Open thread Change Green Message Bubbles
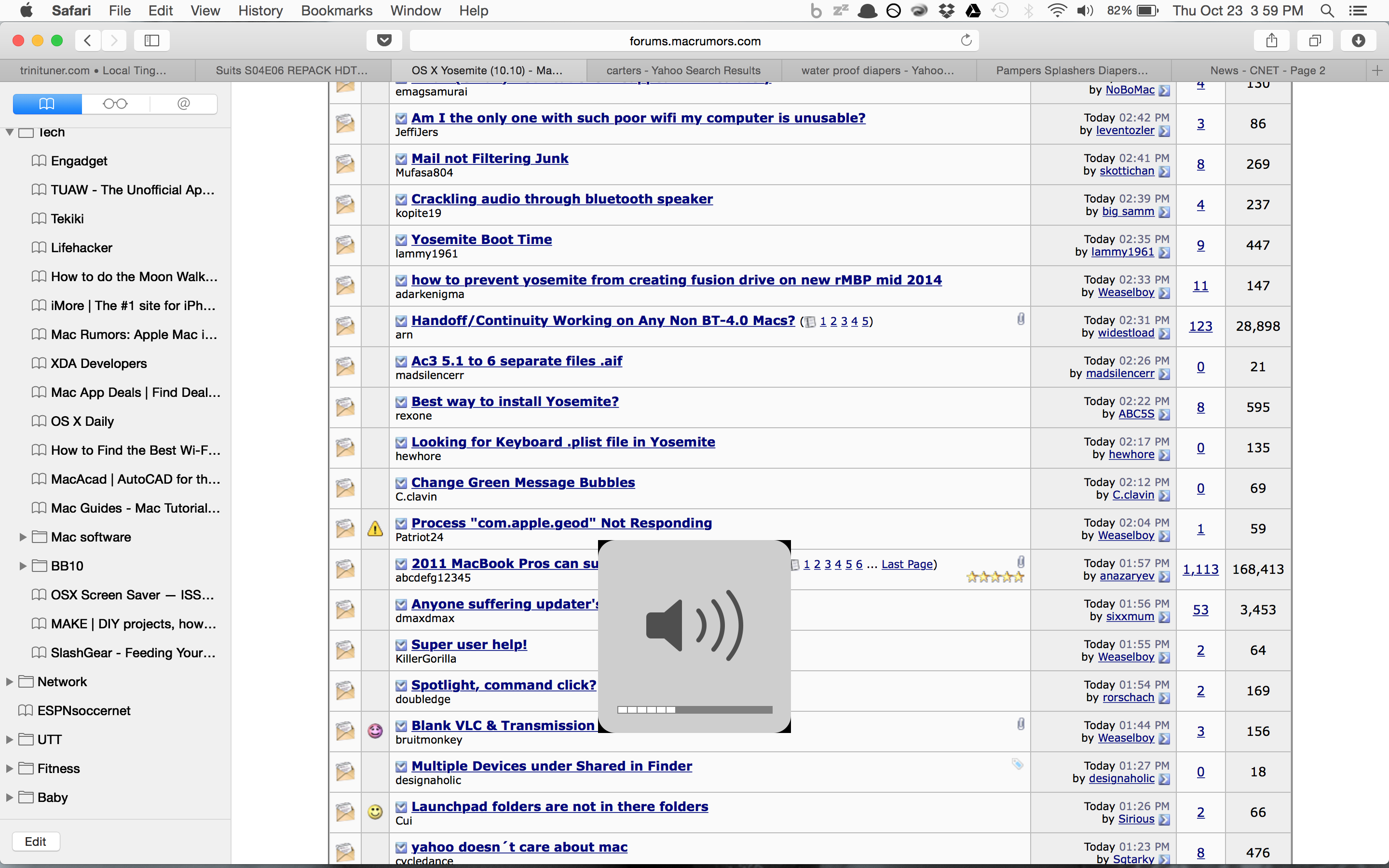 [523, 482]
